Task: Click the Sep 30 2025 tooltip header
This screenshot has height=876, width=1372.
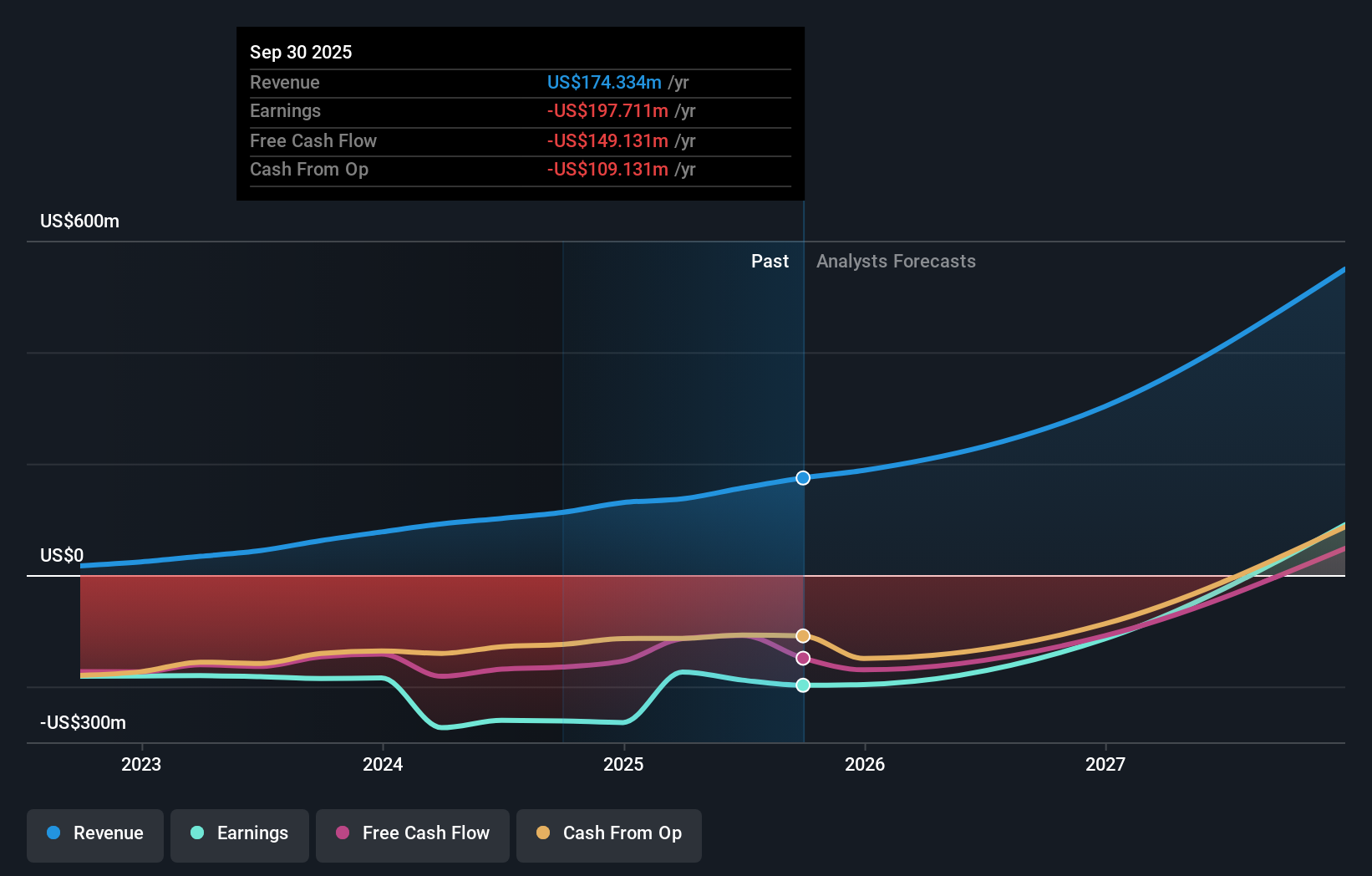Action: coord(301,51)
